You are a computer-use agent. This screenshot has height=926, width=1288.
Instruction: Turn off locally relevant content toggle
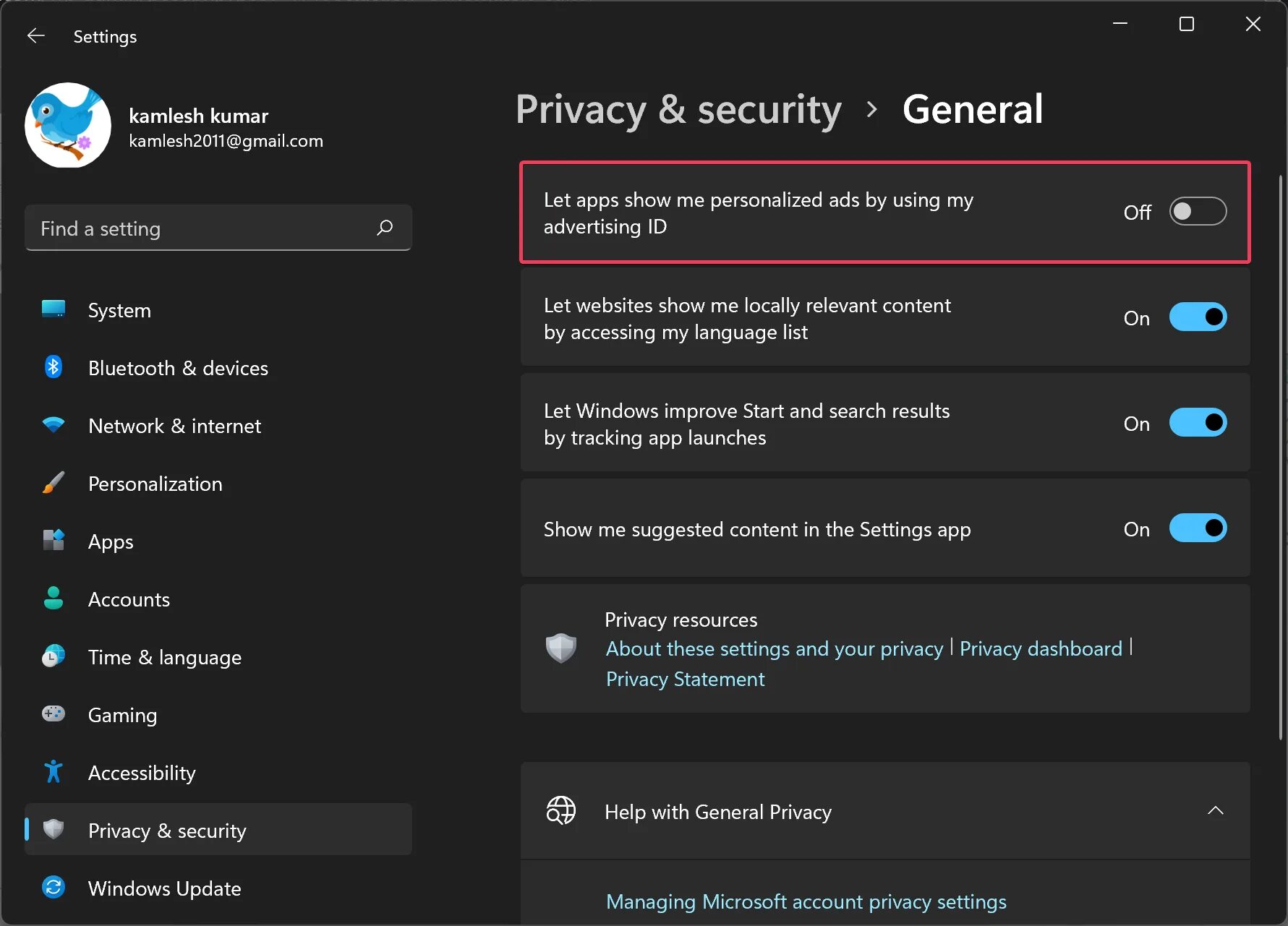pyautogui.click(x=1198, y=317)
